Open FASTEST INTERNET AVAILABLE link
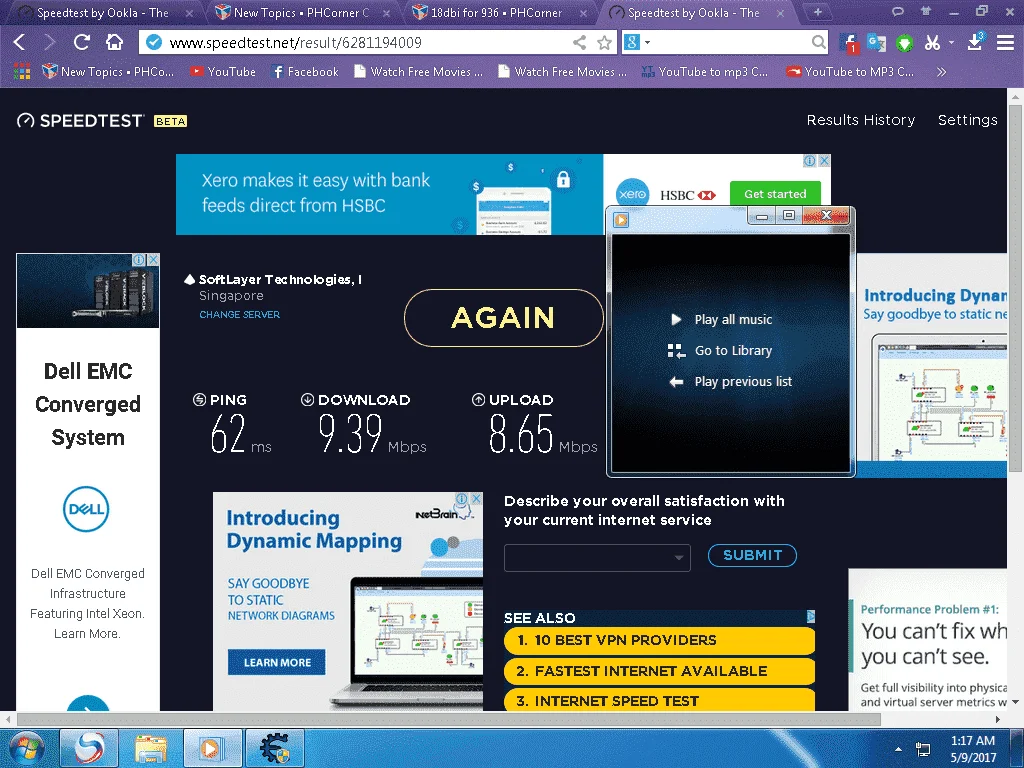 659,671
